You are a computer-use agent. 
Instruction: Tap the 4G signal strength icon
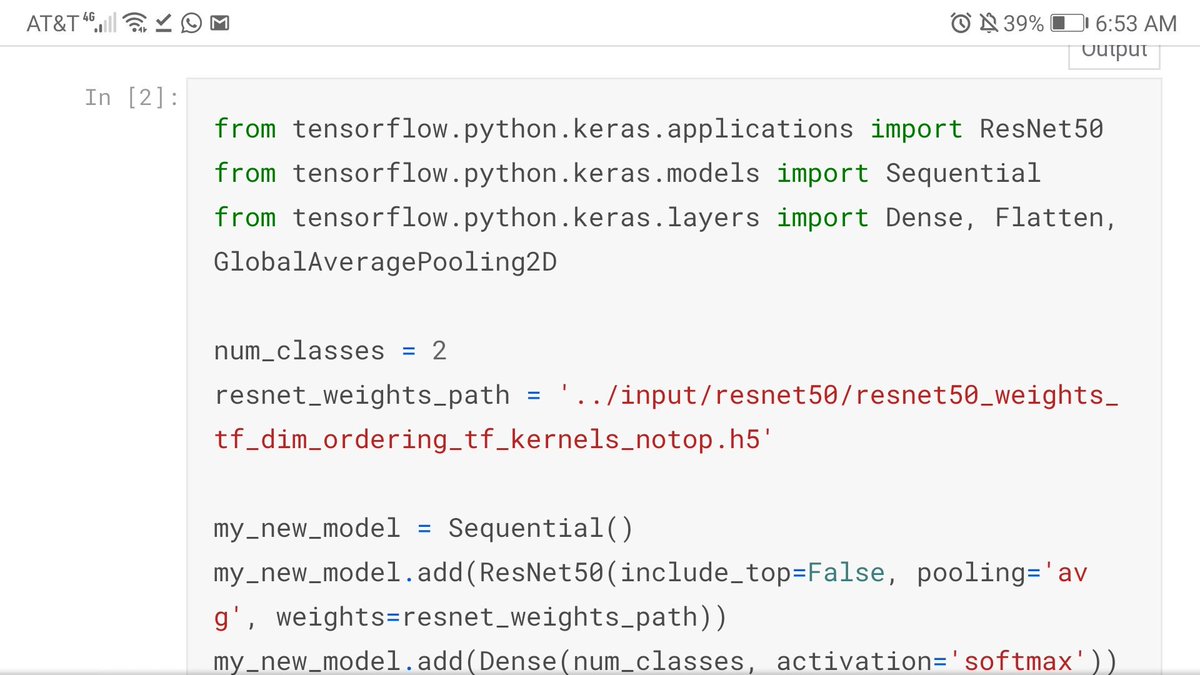point(101,22)
